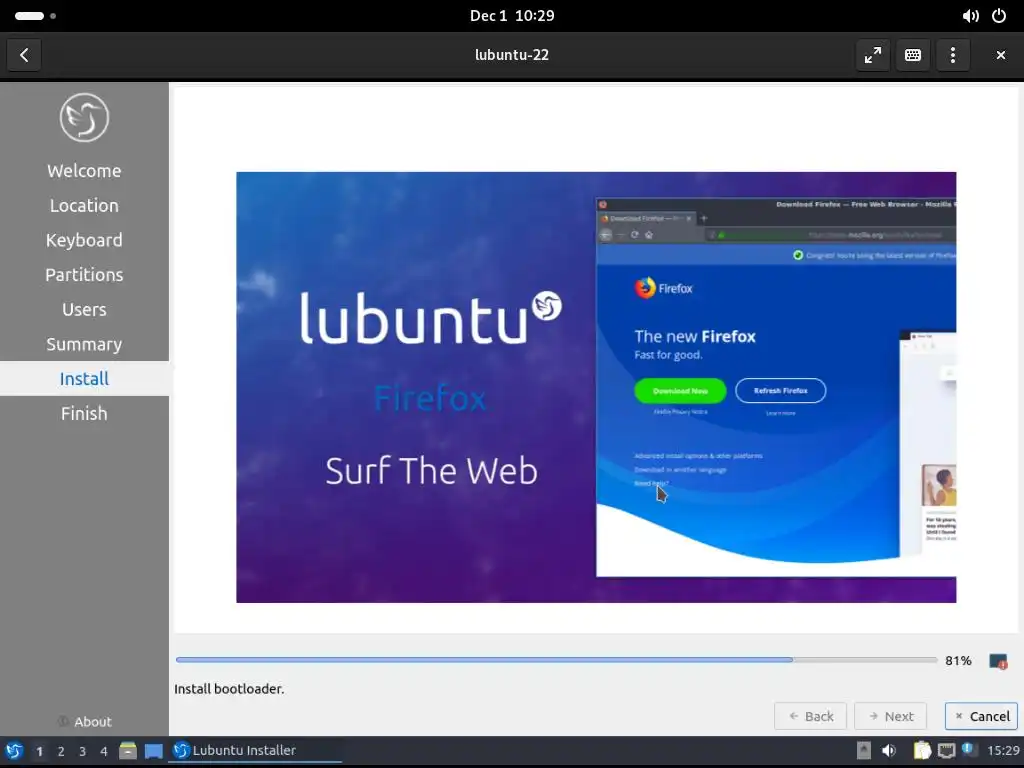Viewport: 1024px width, 768px height.
Task: Switch to workspace 3 in the panel
Action: (82, 751)
